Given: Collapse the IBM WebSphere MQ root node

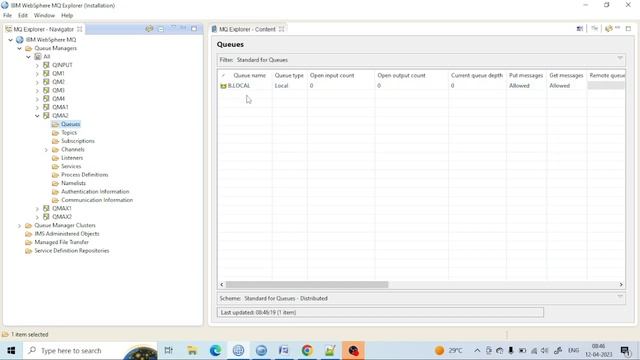Looking at the screenshot, I should tap(11, 40).
